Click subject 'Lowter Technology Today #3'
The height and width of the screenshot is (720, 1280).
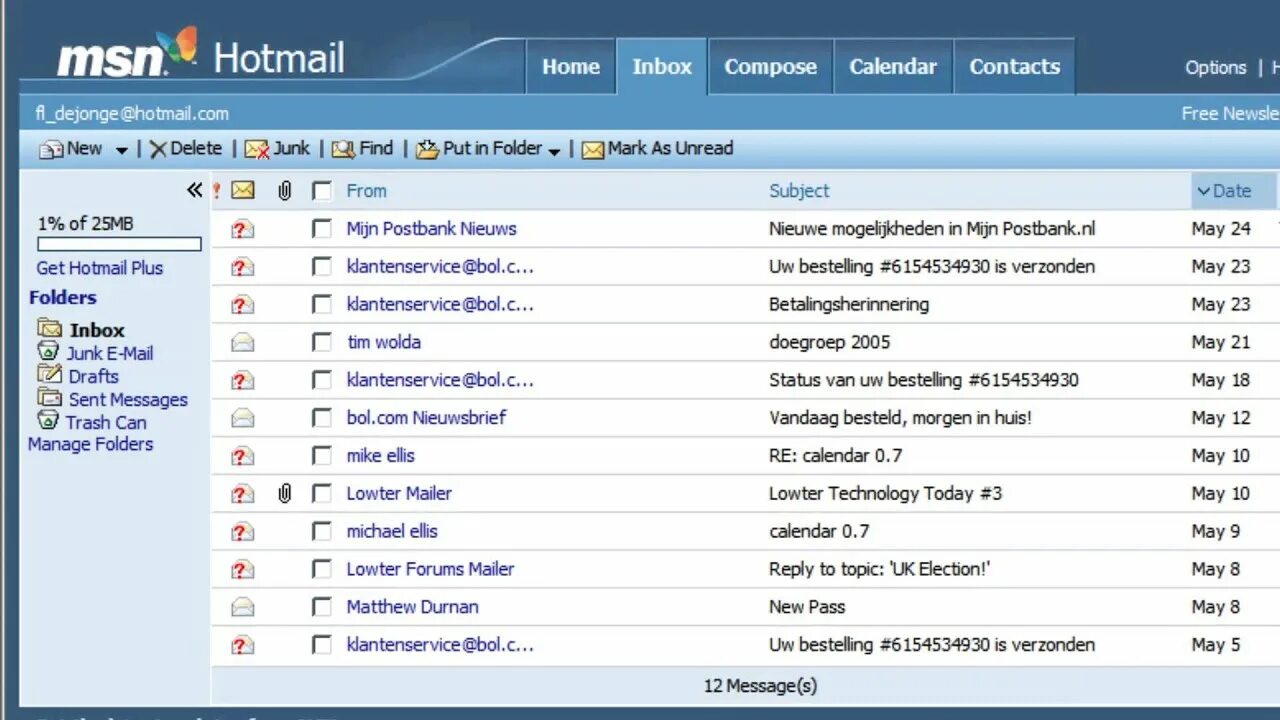click(885, 493)
